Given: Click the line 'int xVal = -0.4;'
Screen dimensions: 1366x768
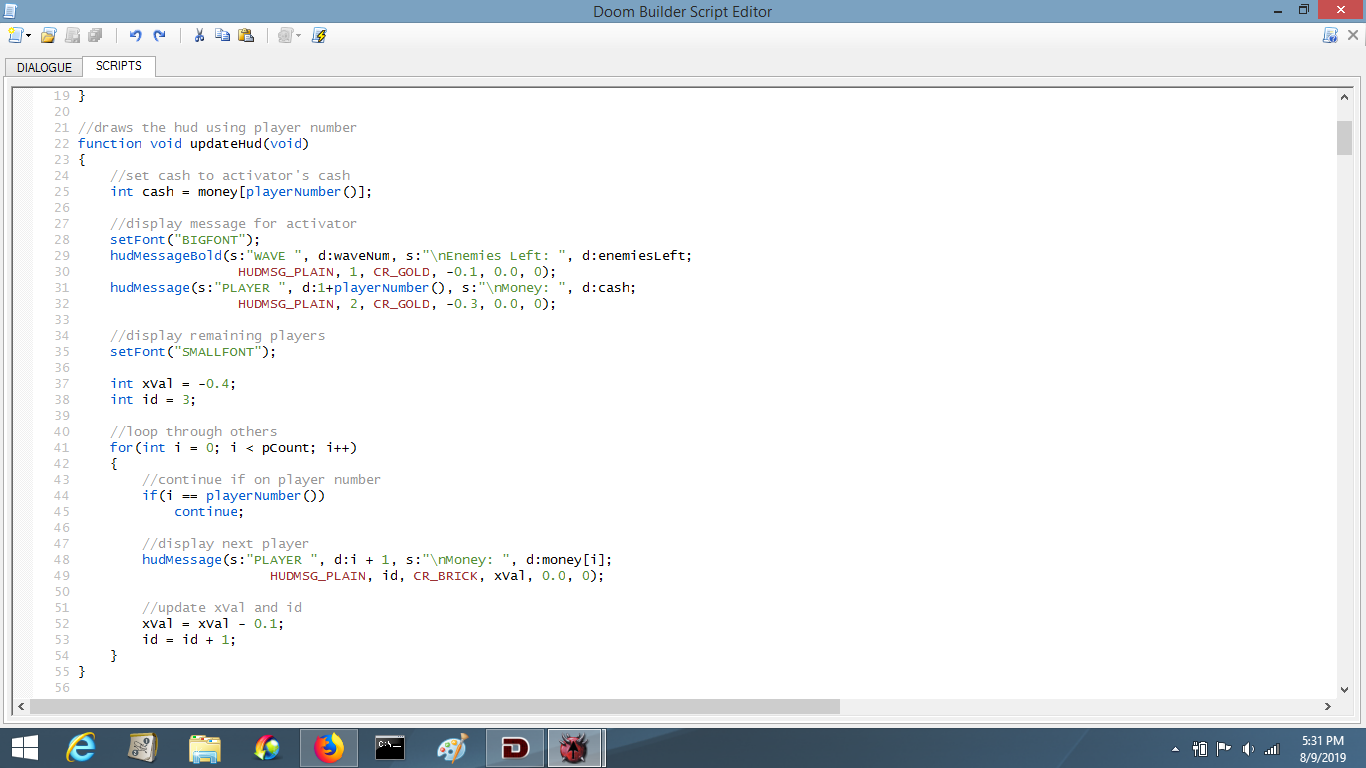Looking at the screenshot, I should coord(173,383).
